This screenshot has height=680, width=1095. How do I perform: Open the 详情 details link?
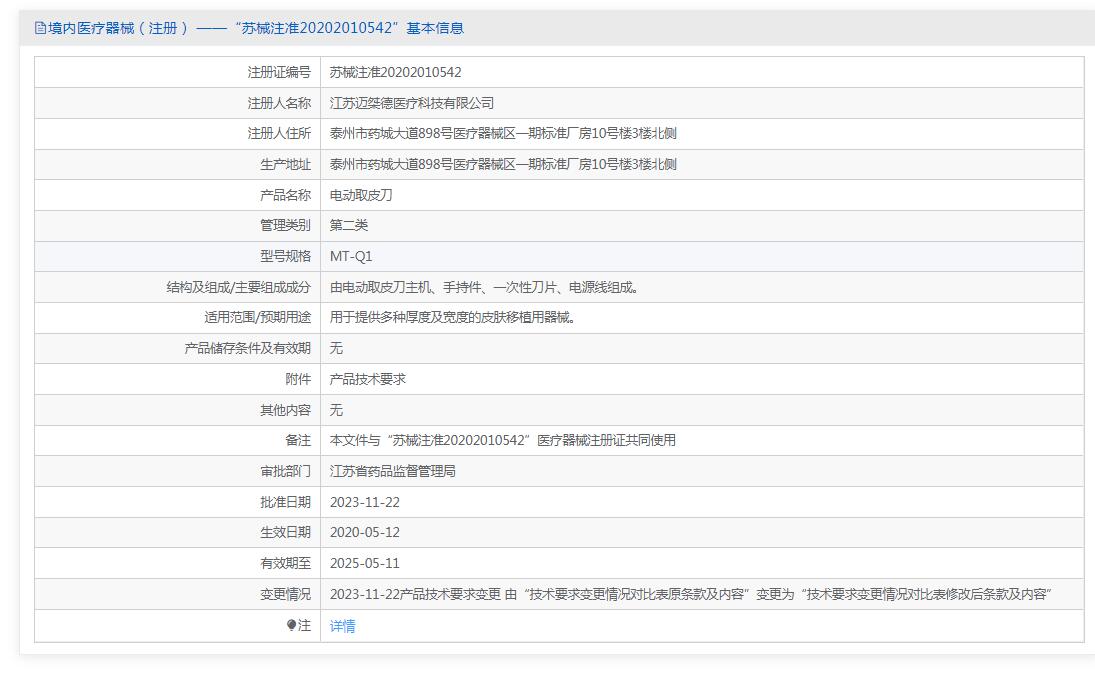pyautogui.click(x=342, y=626)
